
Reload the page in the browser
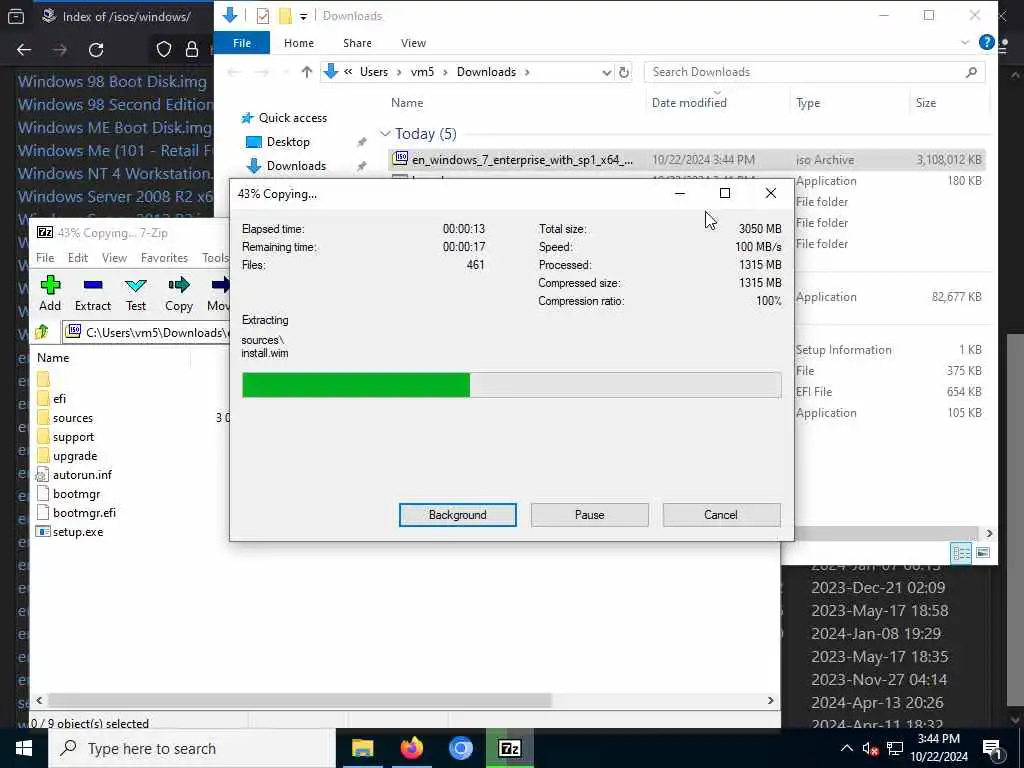pyautogui.click(x=96, y=50)
